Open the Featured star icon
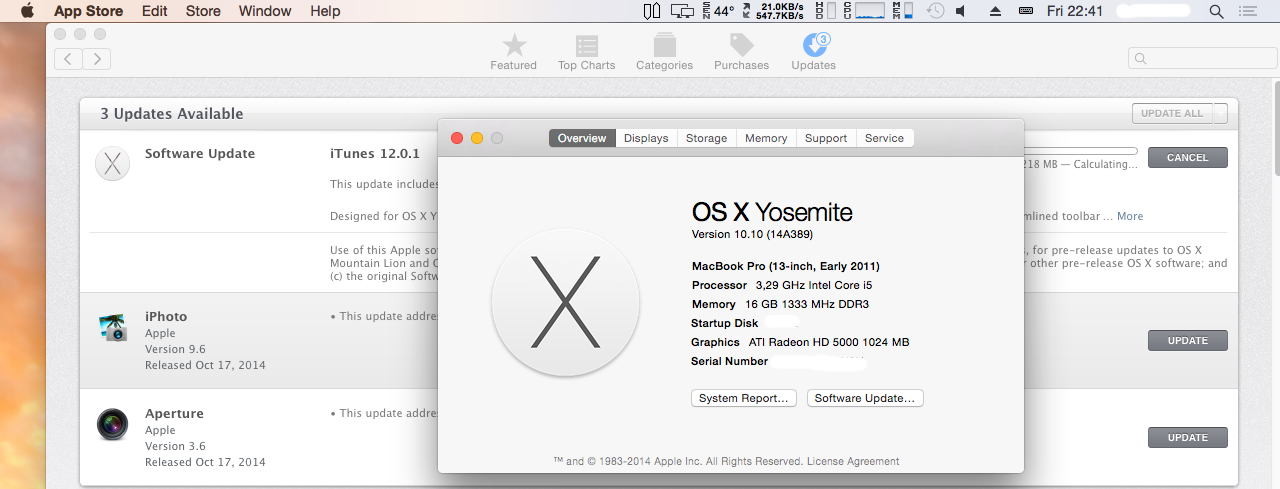Image resolution: width=1280 pixels, height=489 pixels. [513, 46]
